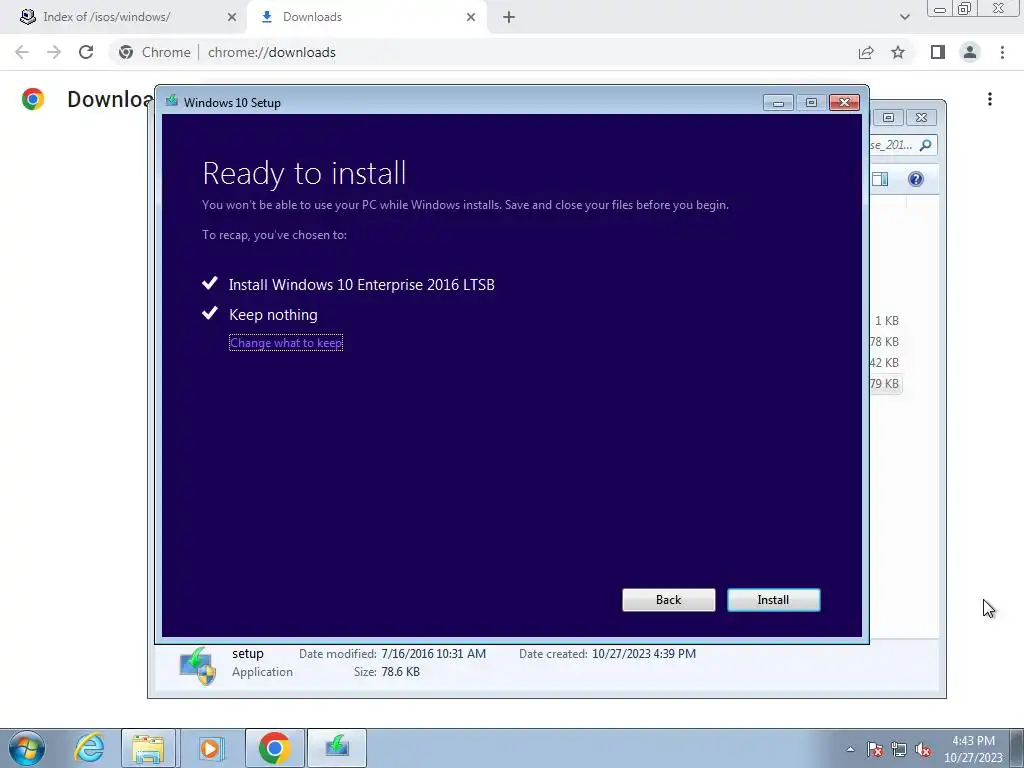
Task: Click the muted volume tray icon
Action: (x=923, y=749)
